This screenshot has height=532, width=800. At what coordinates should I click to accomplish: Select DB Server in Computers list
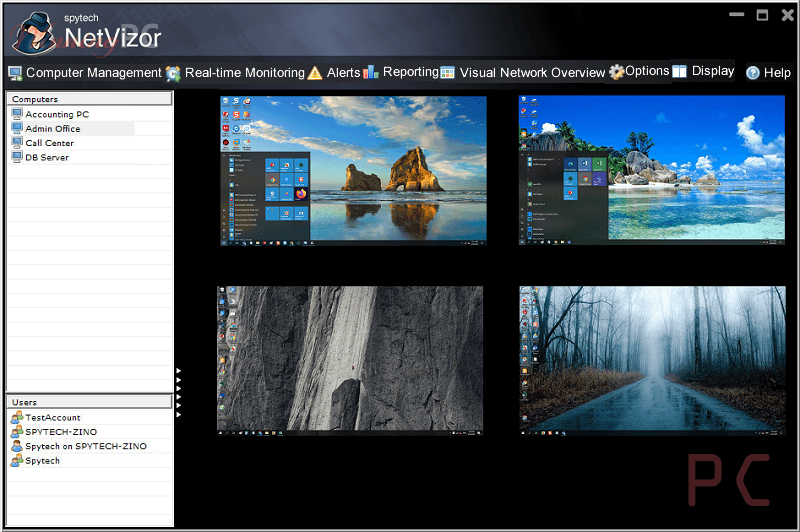(90, 157)
